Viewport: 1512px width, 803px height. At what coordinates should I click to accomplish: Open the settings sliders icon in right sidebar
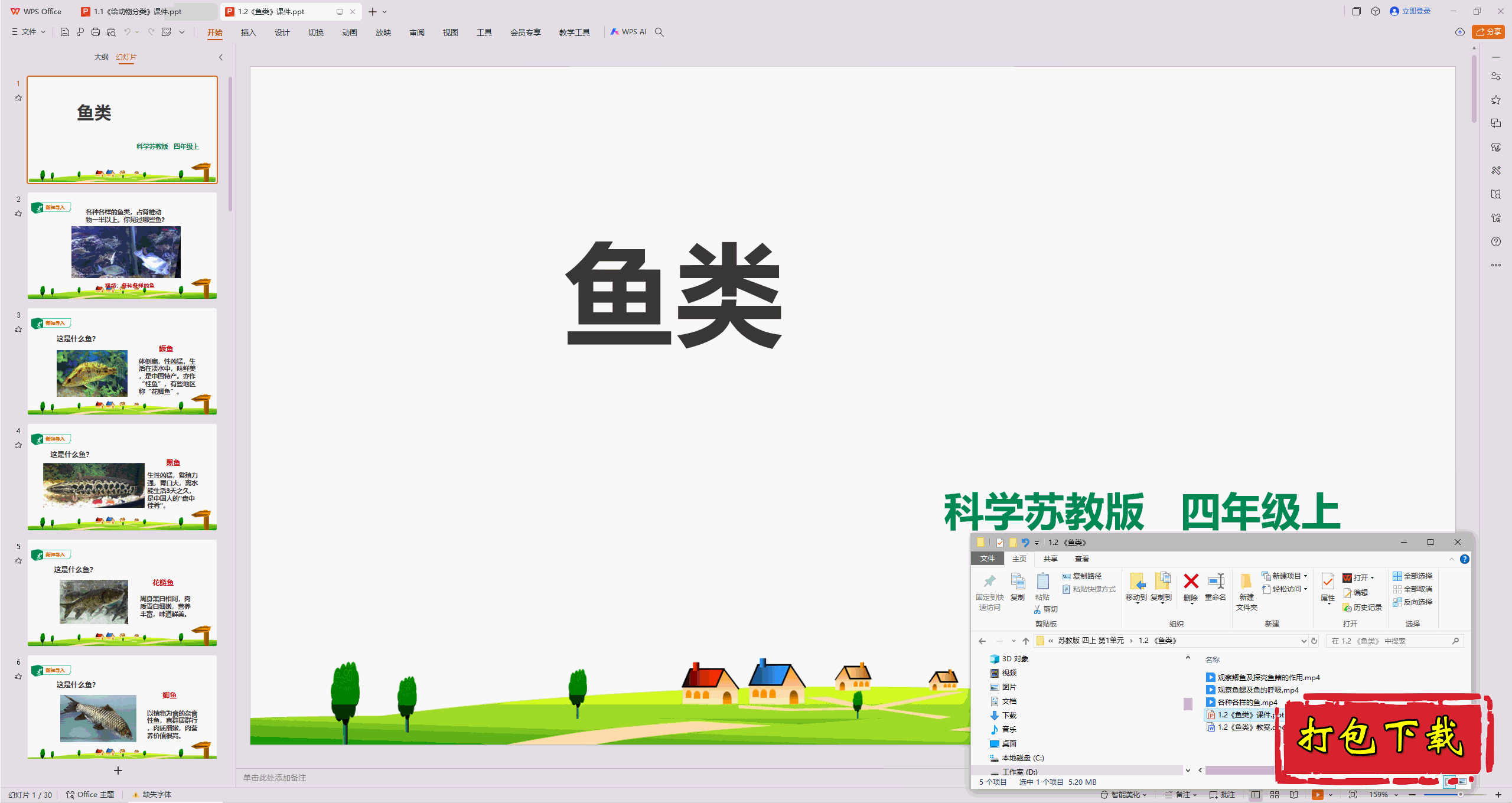tap(1496, 76)
